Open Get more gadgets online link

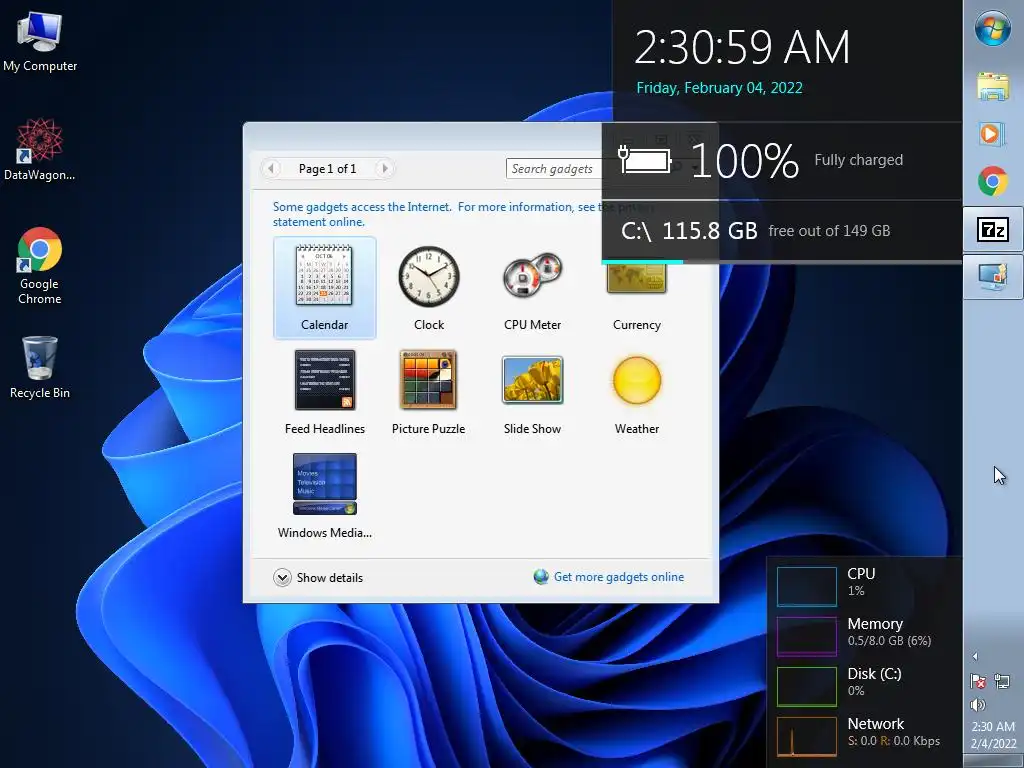click(x=618, y=577)
